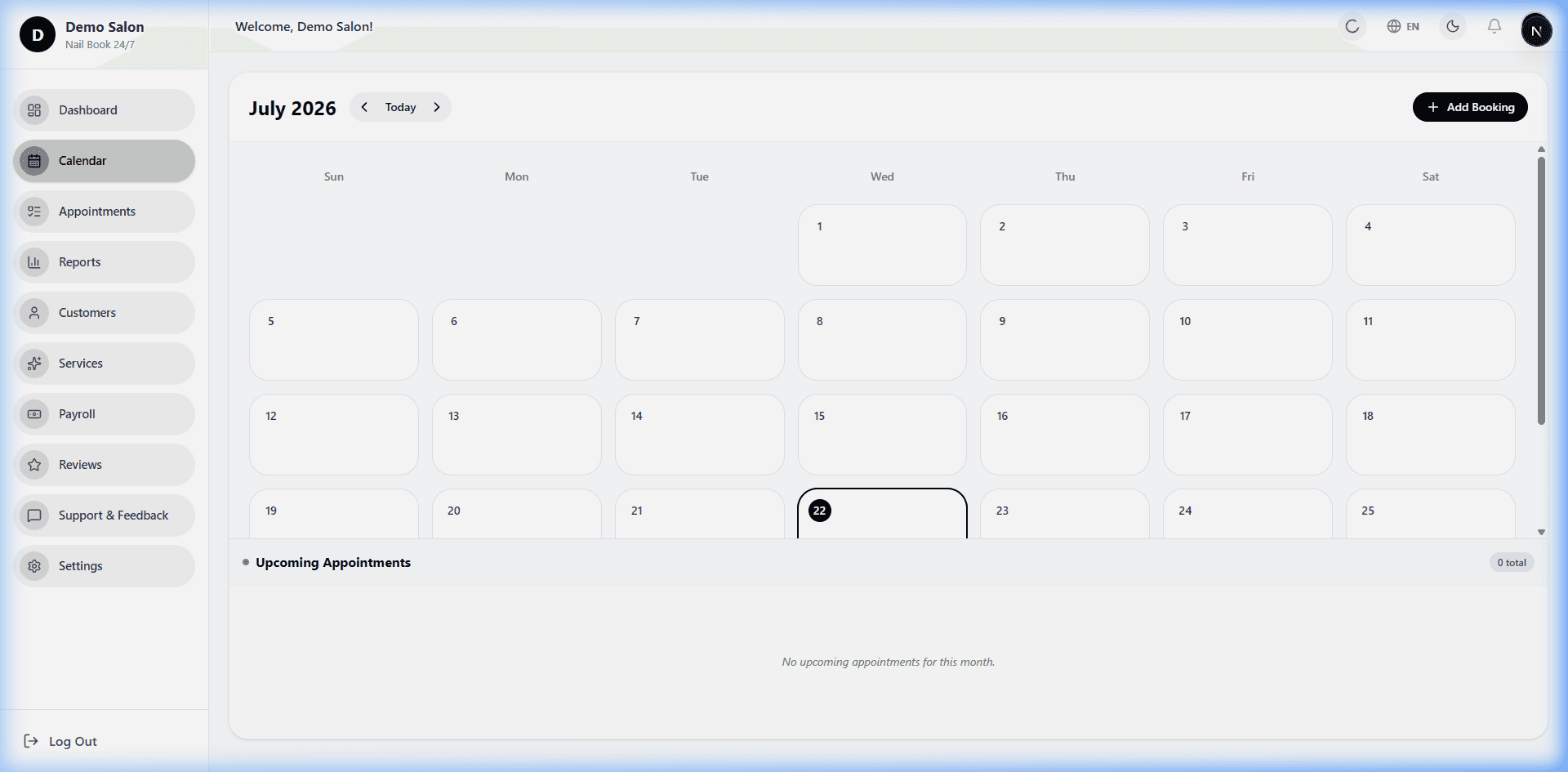Go to previous month with left chevron
1568x772 pixels.
364,107
